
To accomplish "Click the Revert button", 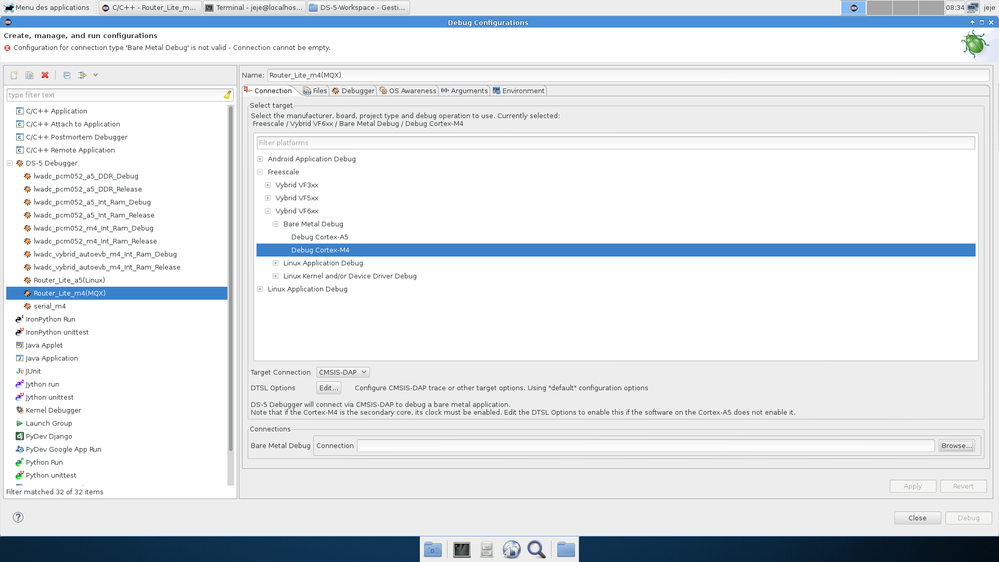I will [963, 486].
